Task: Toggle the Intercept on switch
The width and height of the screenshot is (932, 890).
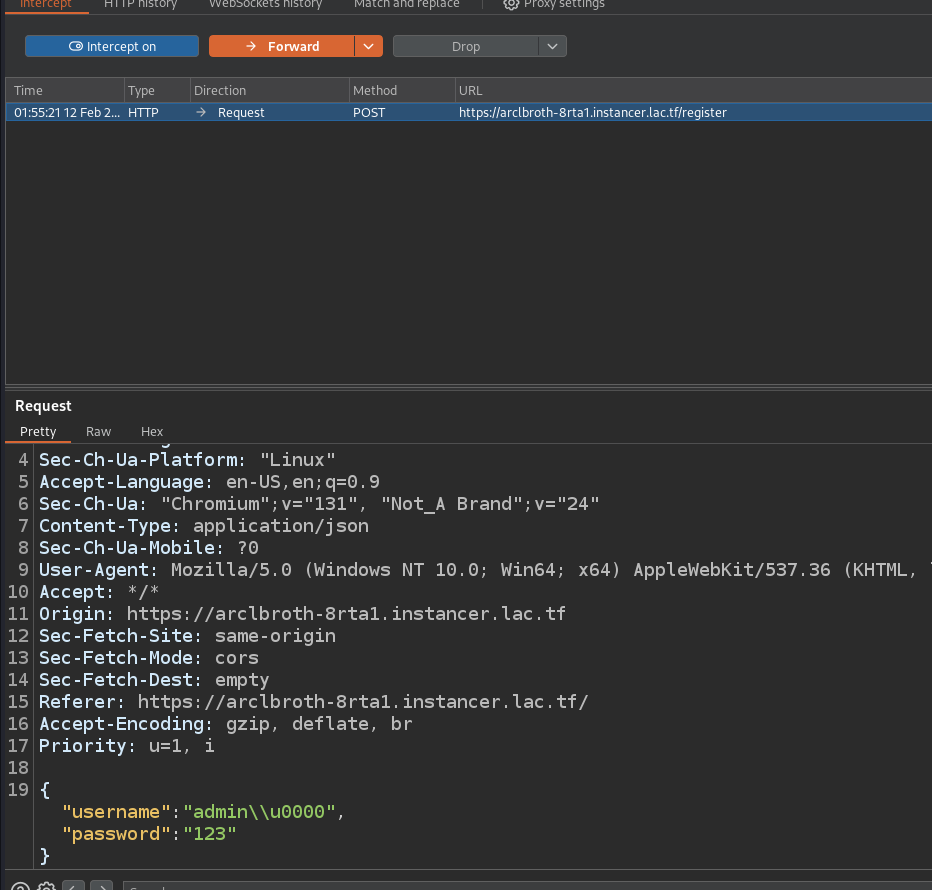Action: (112, 46)
